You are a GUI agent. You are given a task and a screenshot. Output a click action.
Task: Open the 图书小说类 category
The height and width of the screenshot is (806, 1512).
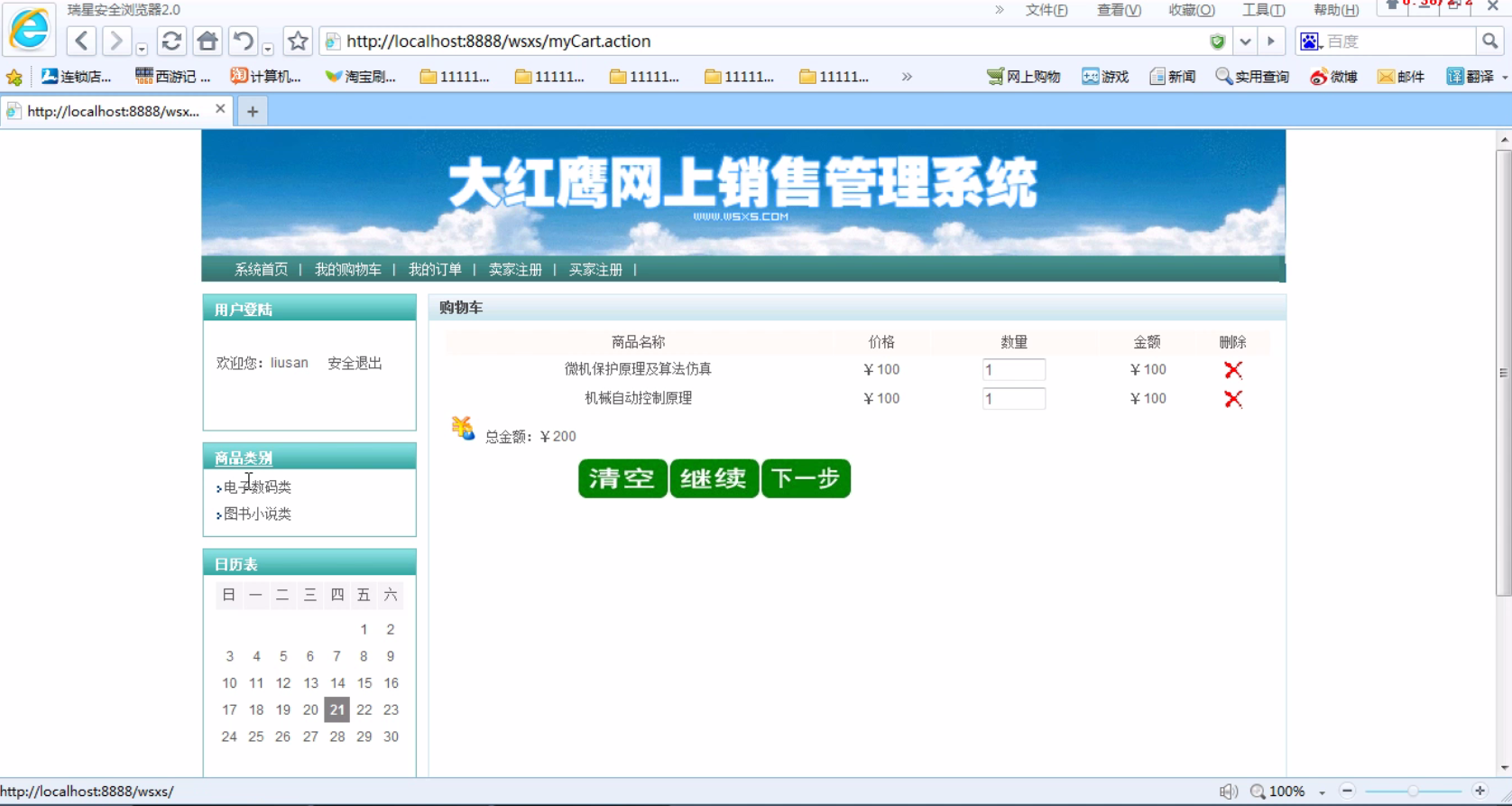pos(257,514)
